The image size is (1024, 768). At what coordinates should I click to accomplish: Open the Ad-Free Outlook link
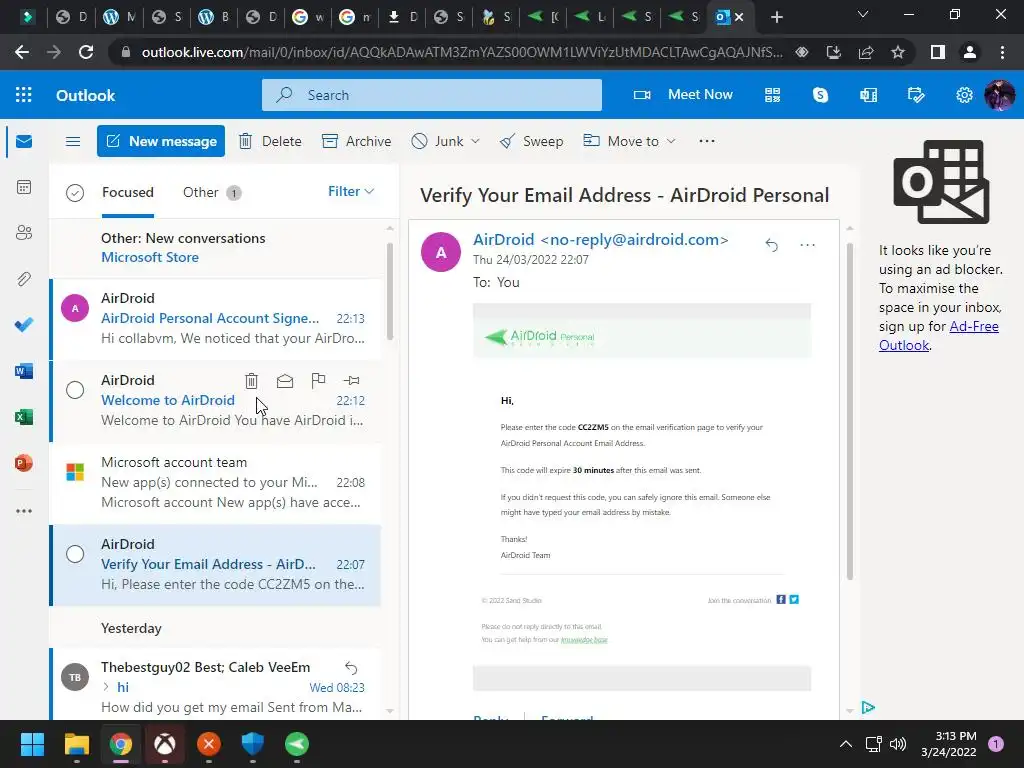pos(938,336)
